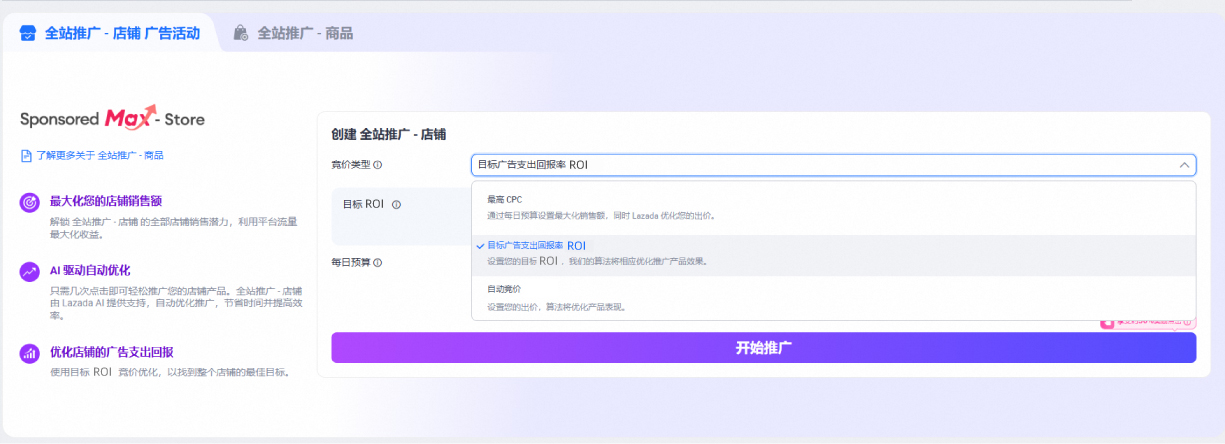Click the 优化店铺的广告支出回报 heading
The image size is (1225, 444).
pyautogui.click(x=112, y=352)
